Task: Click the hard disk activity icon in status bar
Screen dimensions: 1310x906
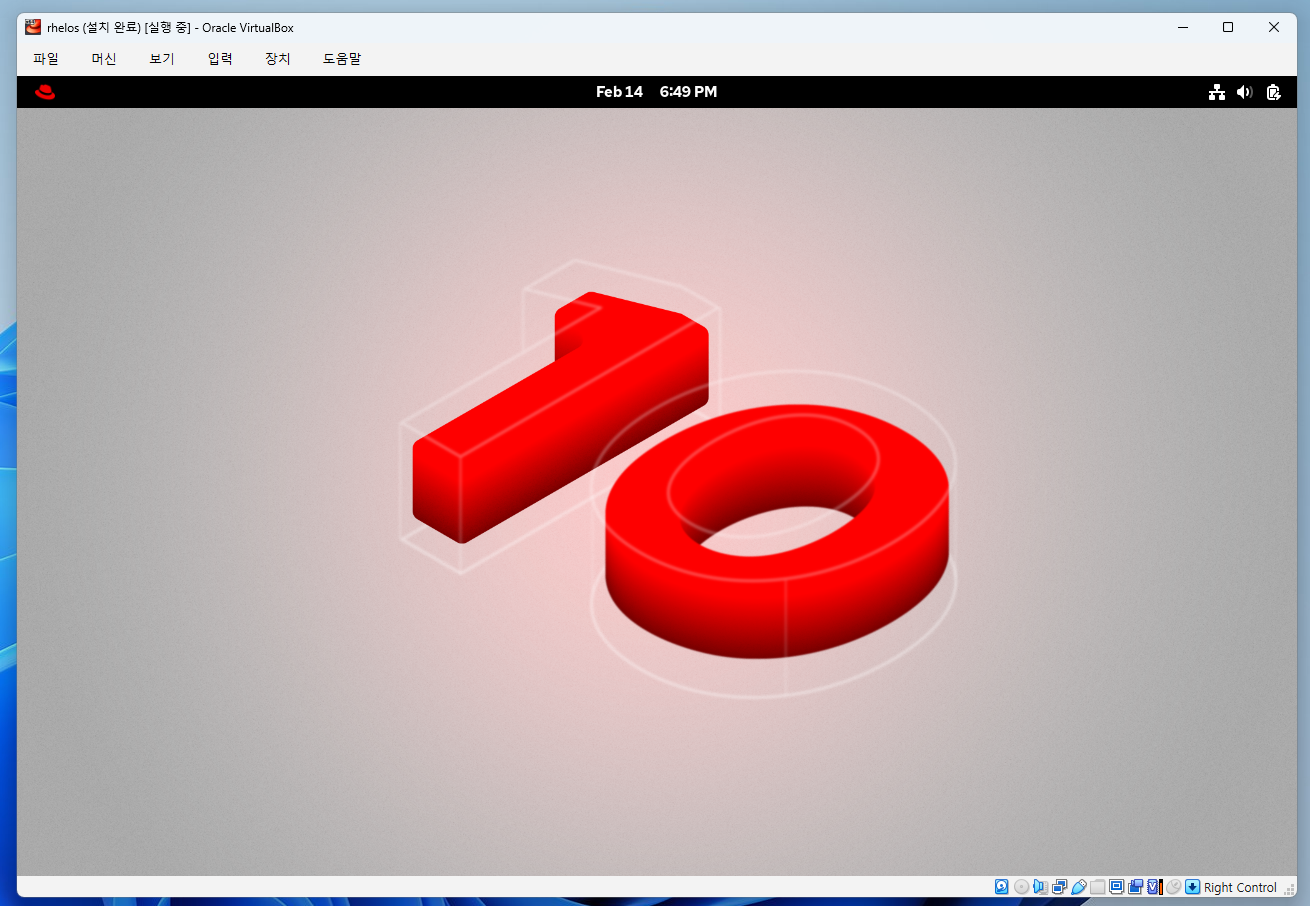Action: (1001, 887)
